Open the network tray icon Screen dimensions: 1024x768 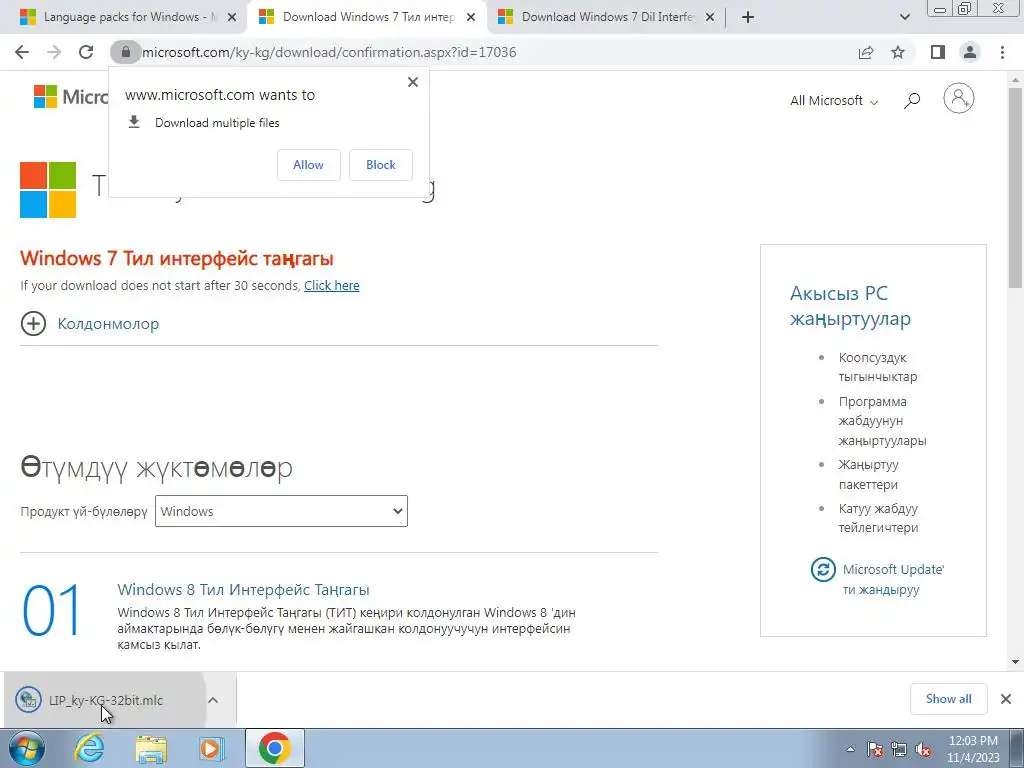click(x=899, y=750)
